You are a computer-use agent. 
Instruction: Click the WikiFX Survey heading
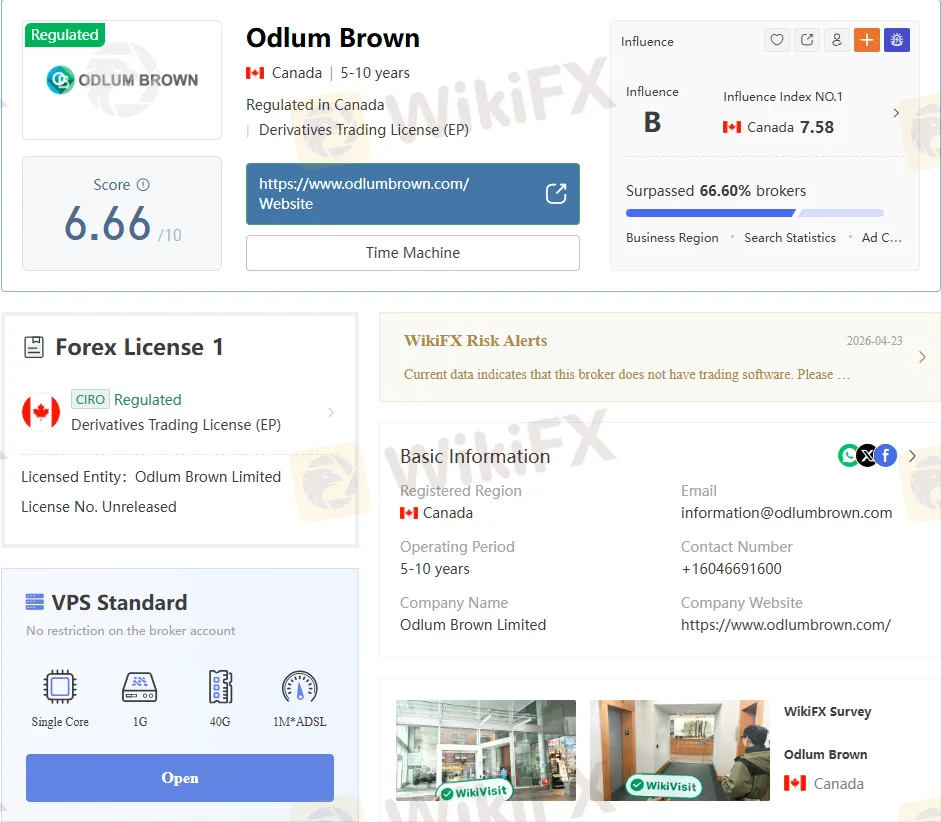[828, 712]
